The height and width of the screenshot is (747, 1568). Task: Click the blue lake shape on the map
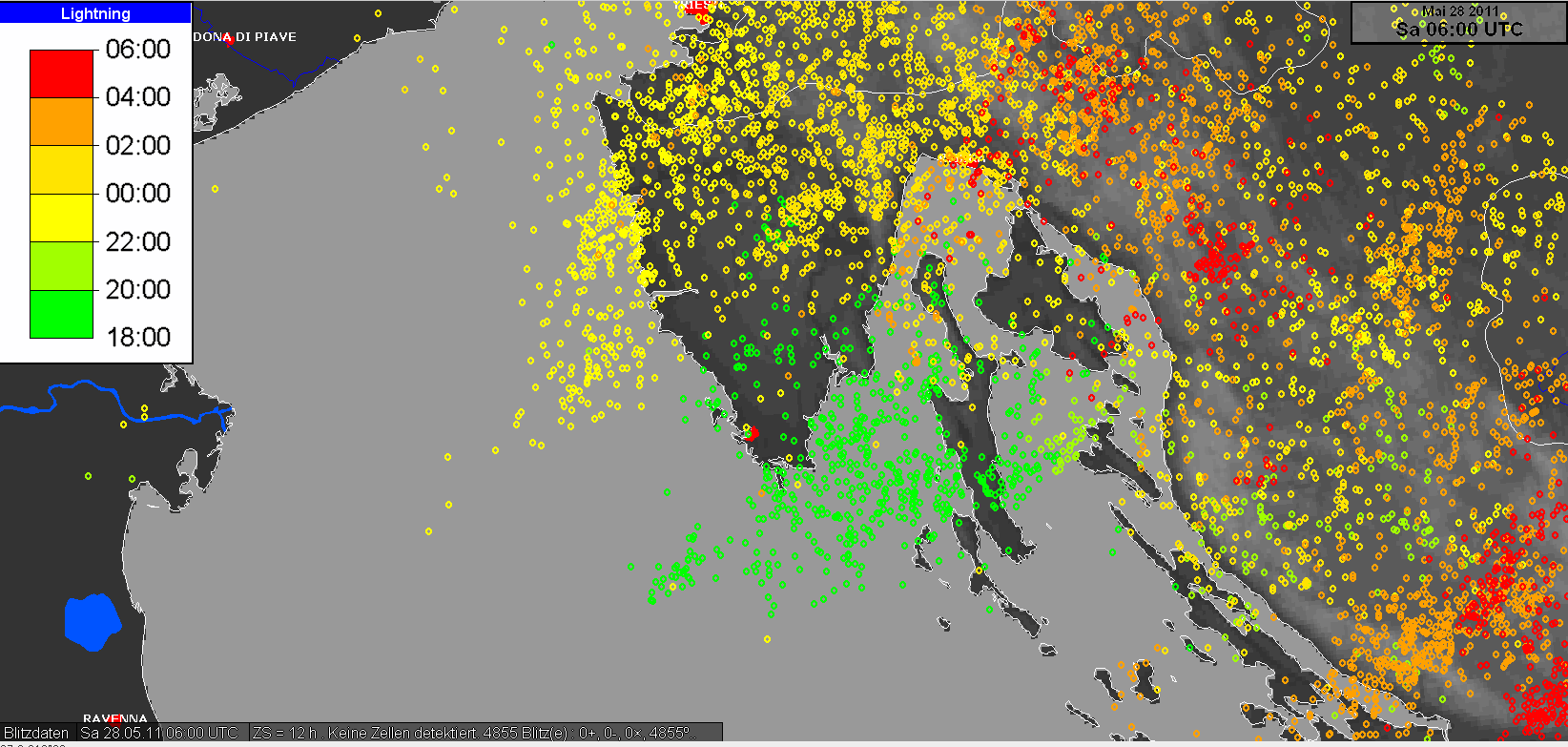pyautogui.click(x=93, y=622)
